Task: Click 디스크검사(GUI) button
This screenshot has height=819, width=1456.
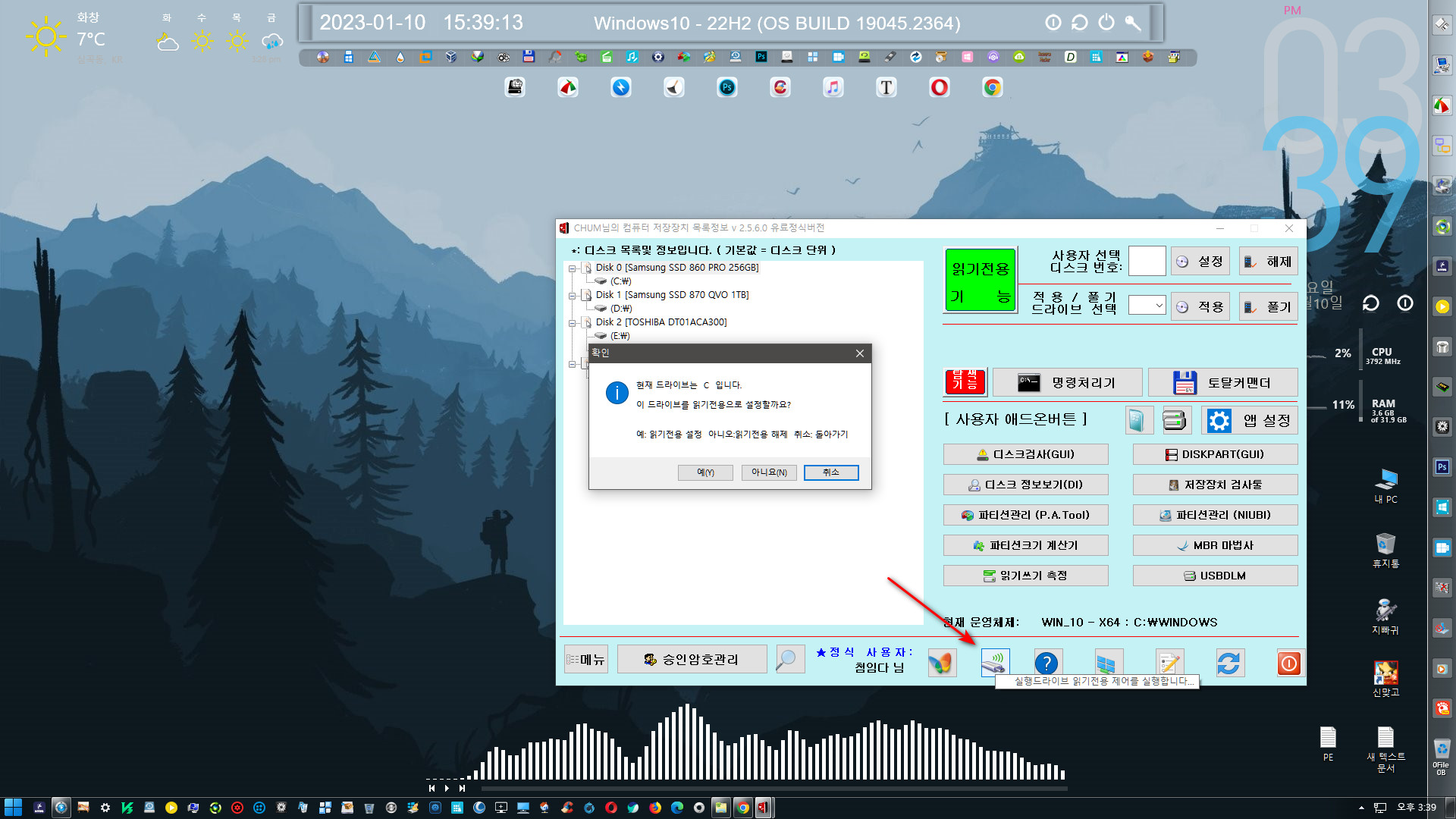Action: [x=1025, y=454]
